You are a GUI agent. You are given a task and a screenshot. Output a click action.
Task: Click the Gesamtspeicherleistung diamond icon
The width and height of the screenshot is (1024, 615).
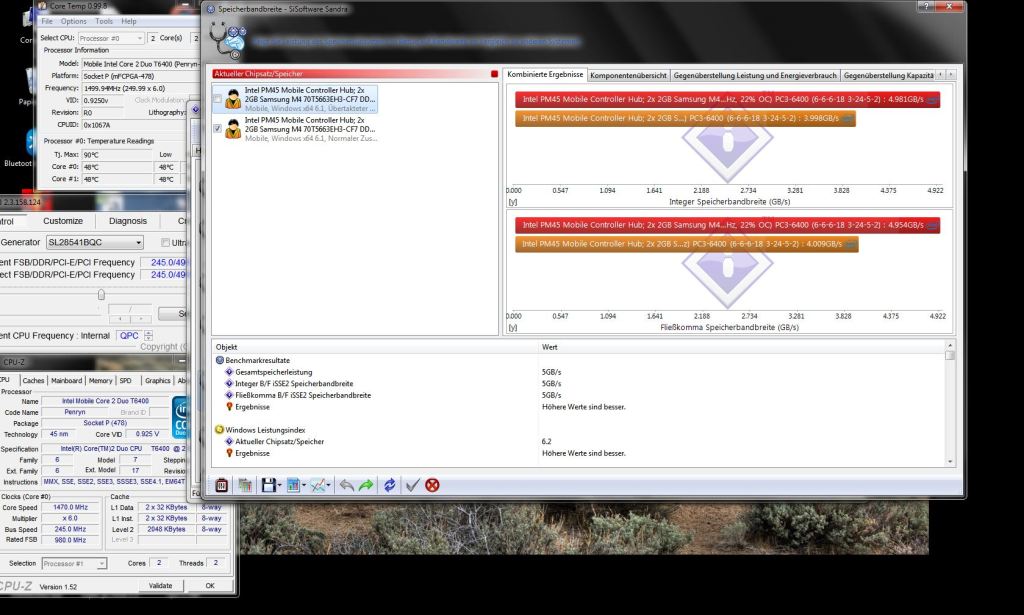pos(229,371)
